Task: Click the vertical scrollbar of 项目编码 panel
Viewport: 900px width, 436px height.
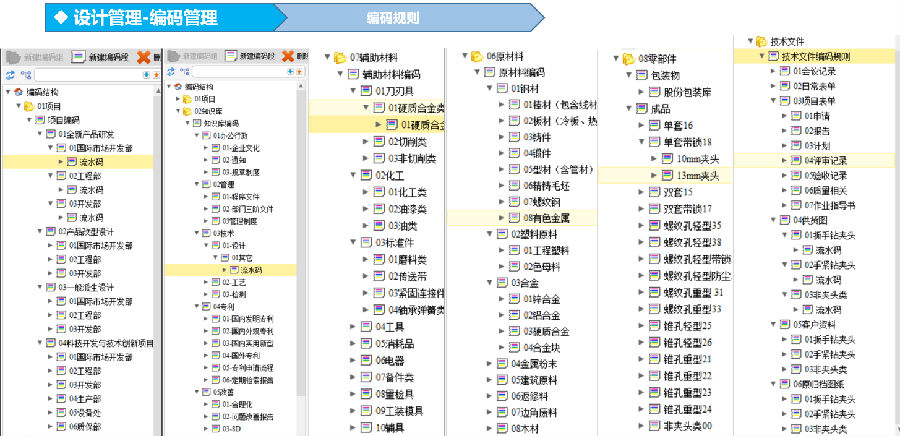Action: (158, 258)
